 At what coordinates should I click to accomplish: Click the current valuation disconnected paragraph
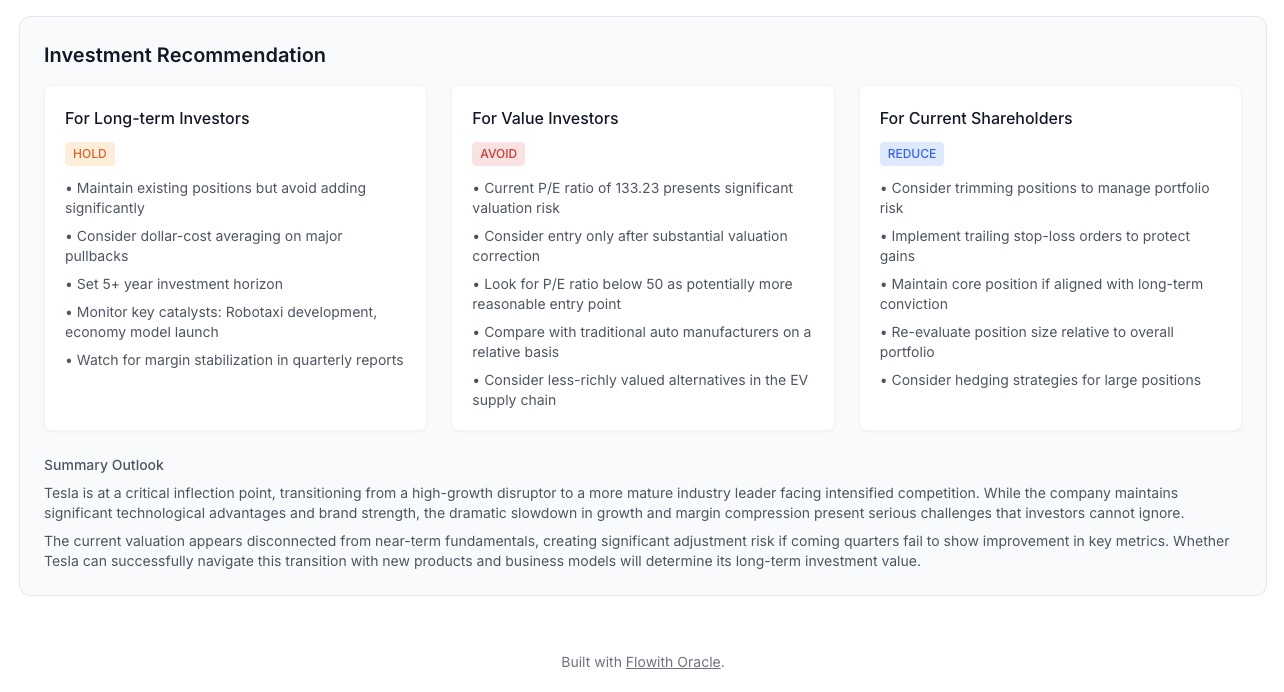tap(636, 551)
